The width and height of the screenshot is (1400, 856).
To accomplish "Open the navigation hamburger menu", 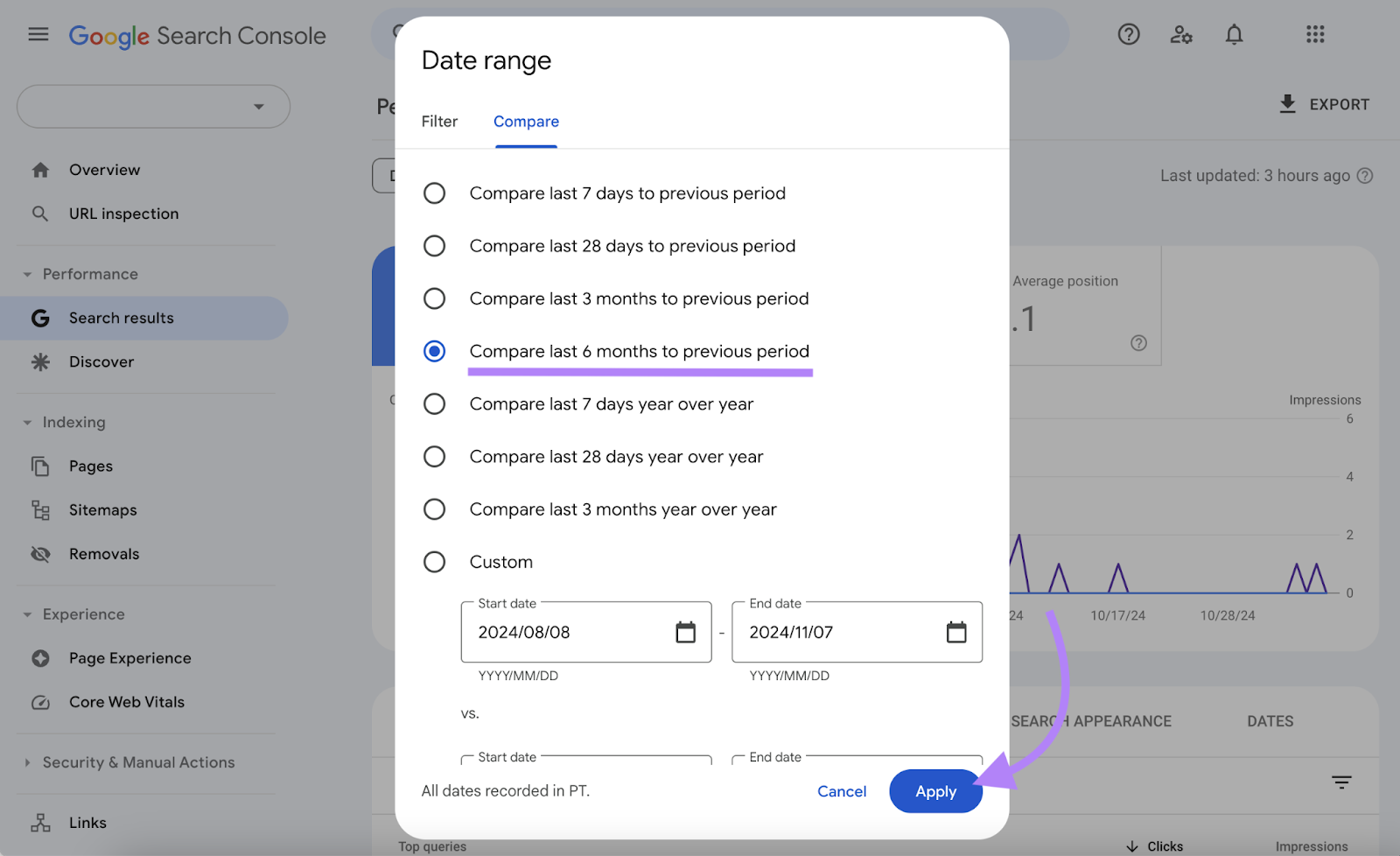I will click(38, 34).
